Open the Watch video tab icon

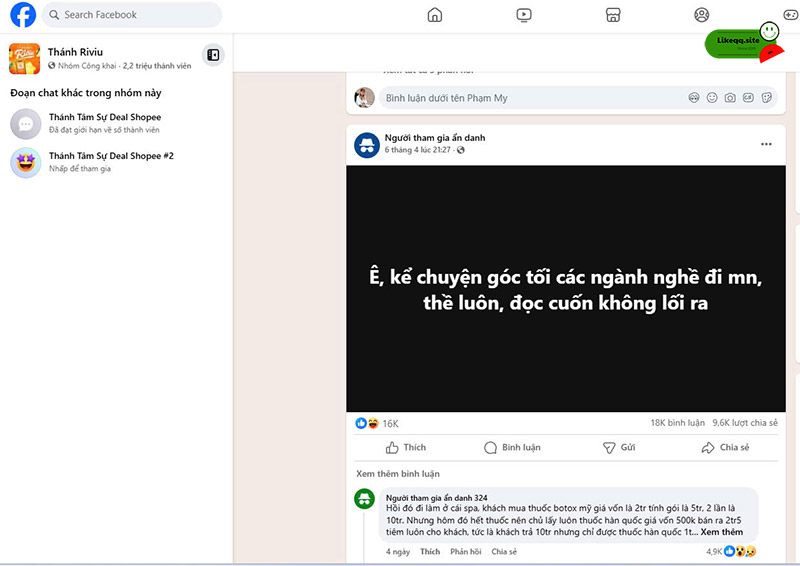click(x=523, y=15)
